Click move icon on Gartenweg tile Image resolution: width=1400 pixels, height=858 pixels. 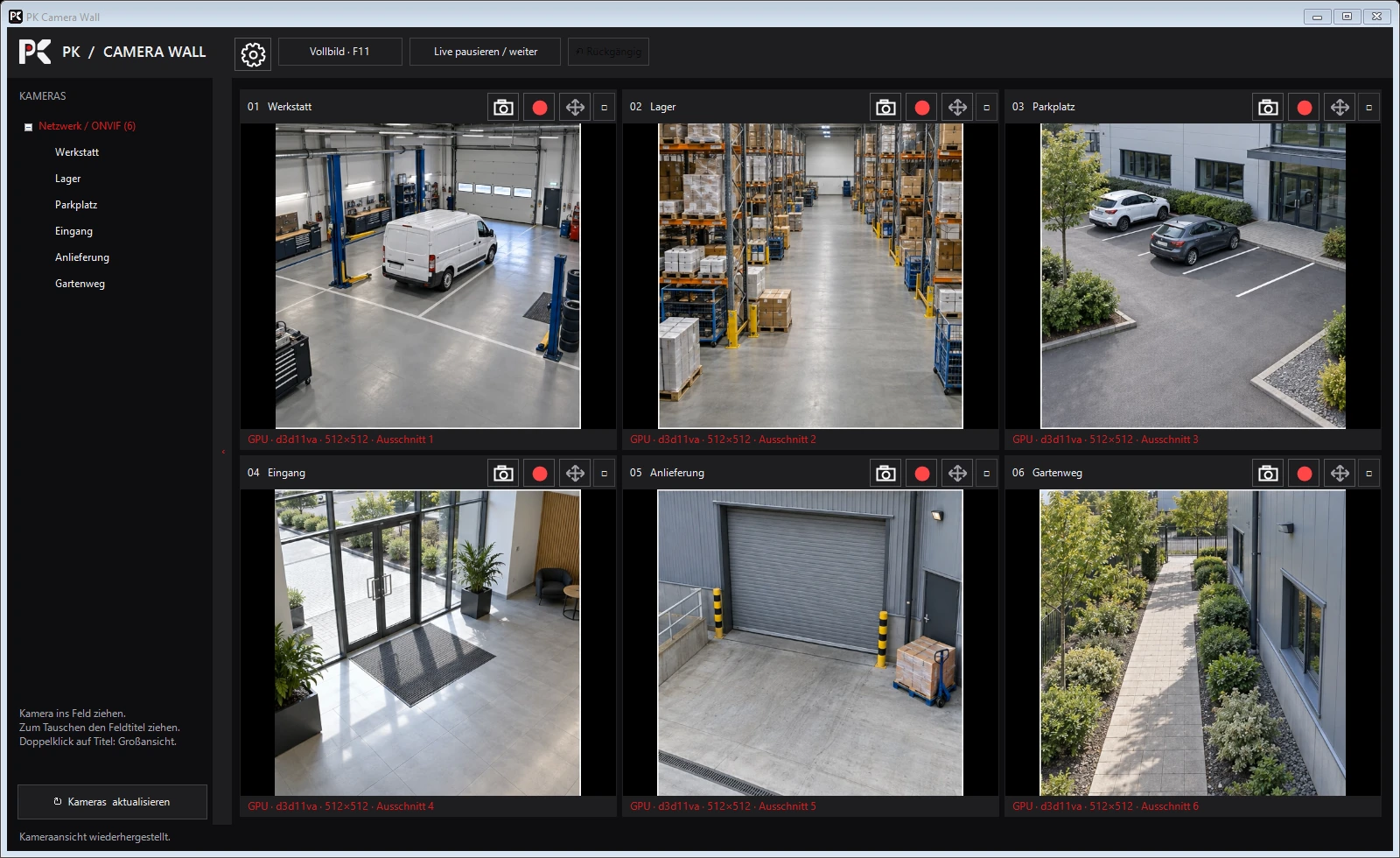[1340, 473]
